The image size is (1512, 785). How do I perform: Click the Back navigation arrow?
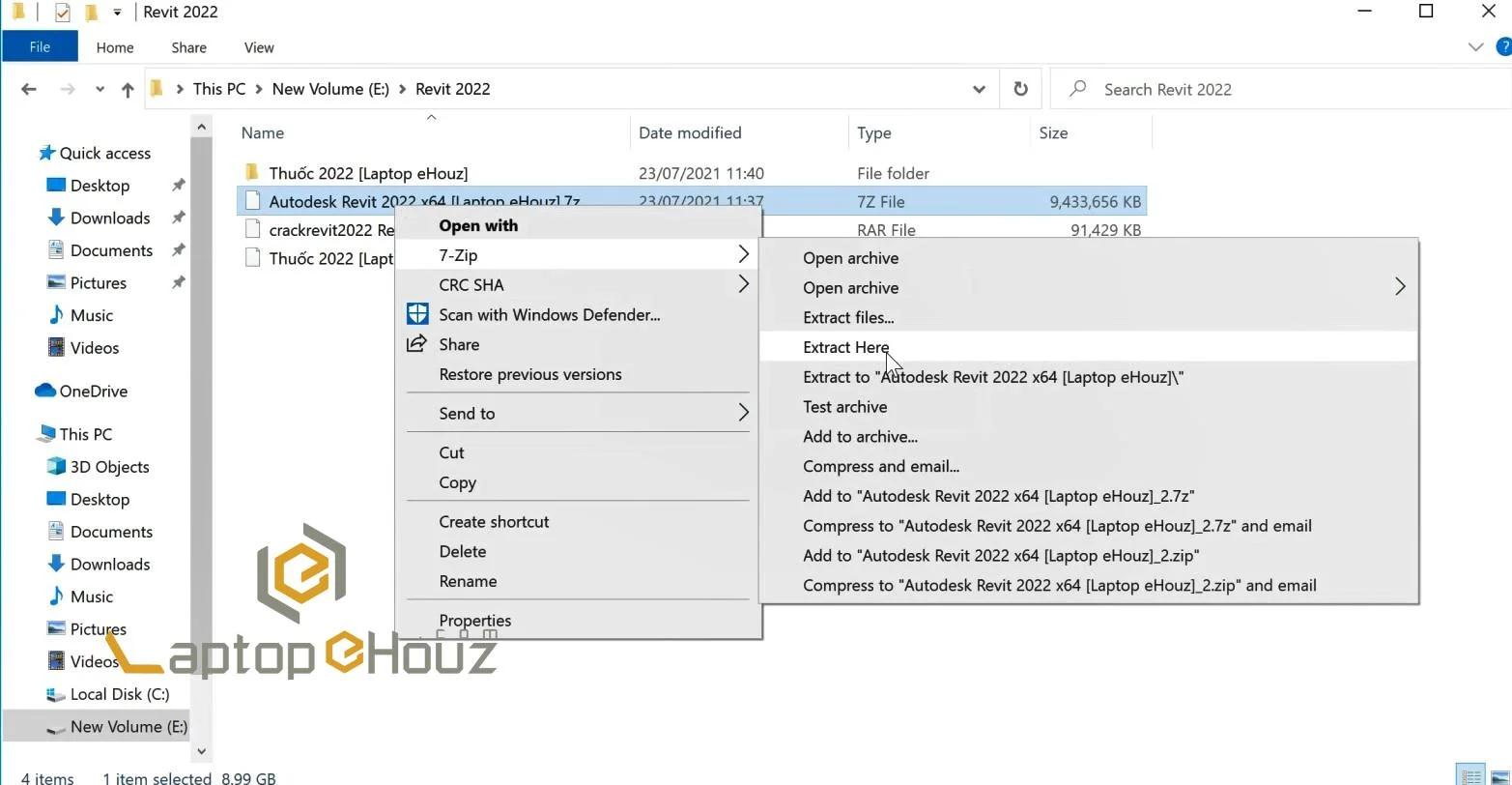29,89
